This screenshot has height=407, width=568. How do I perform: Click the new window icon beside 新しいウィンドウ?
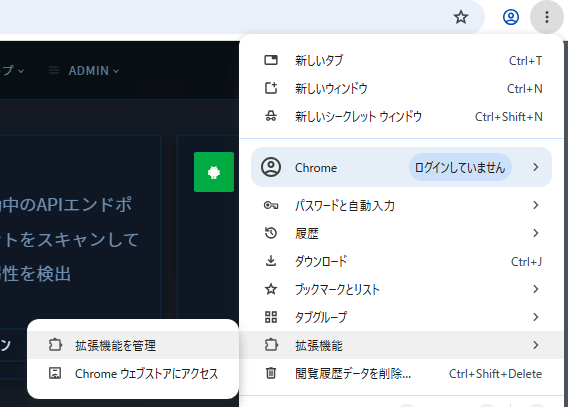271,88
